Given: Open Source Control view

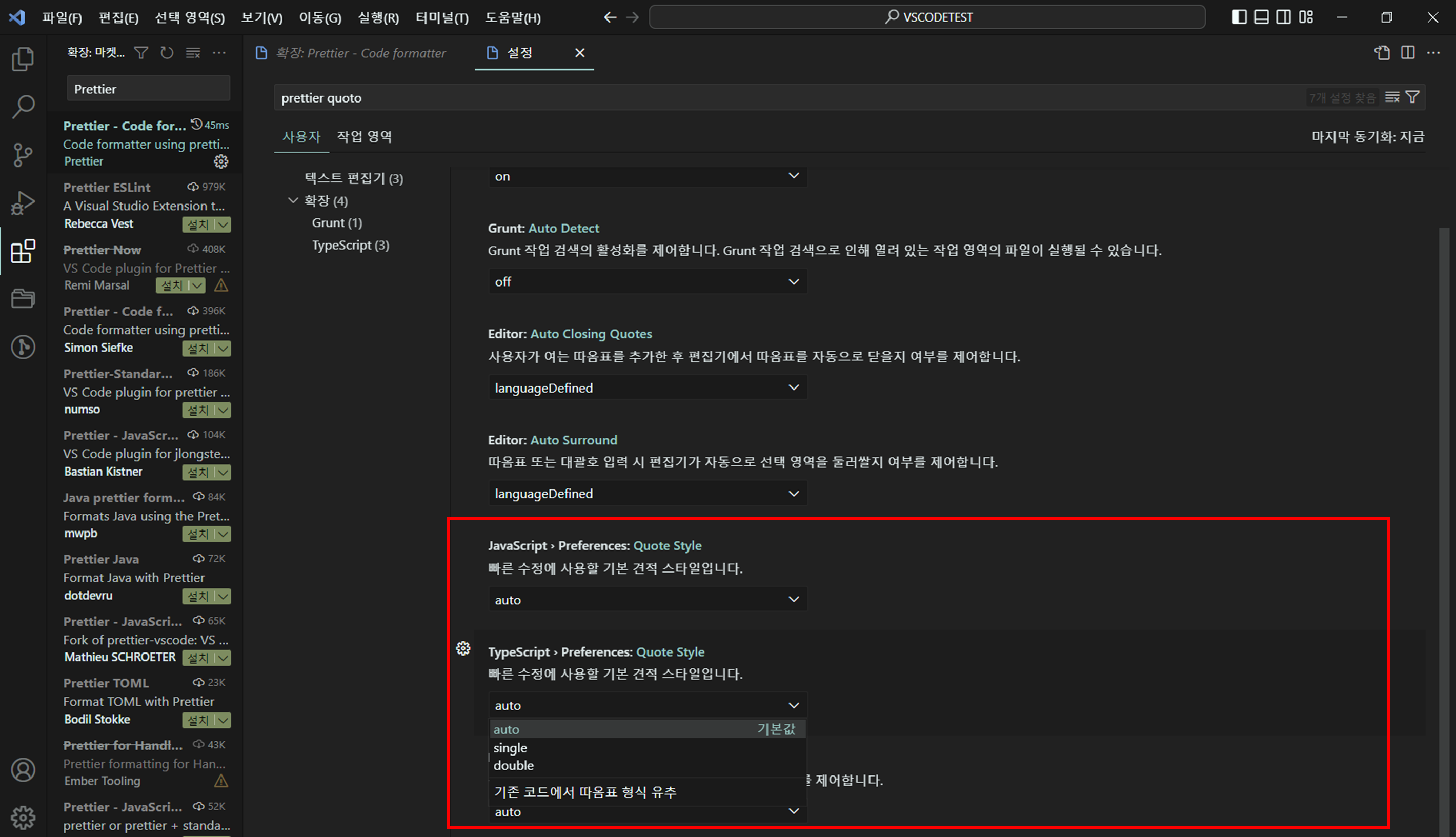Looking at the screenshot, I should [23, 155].
